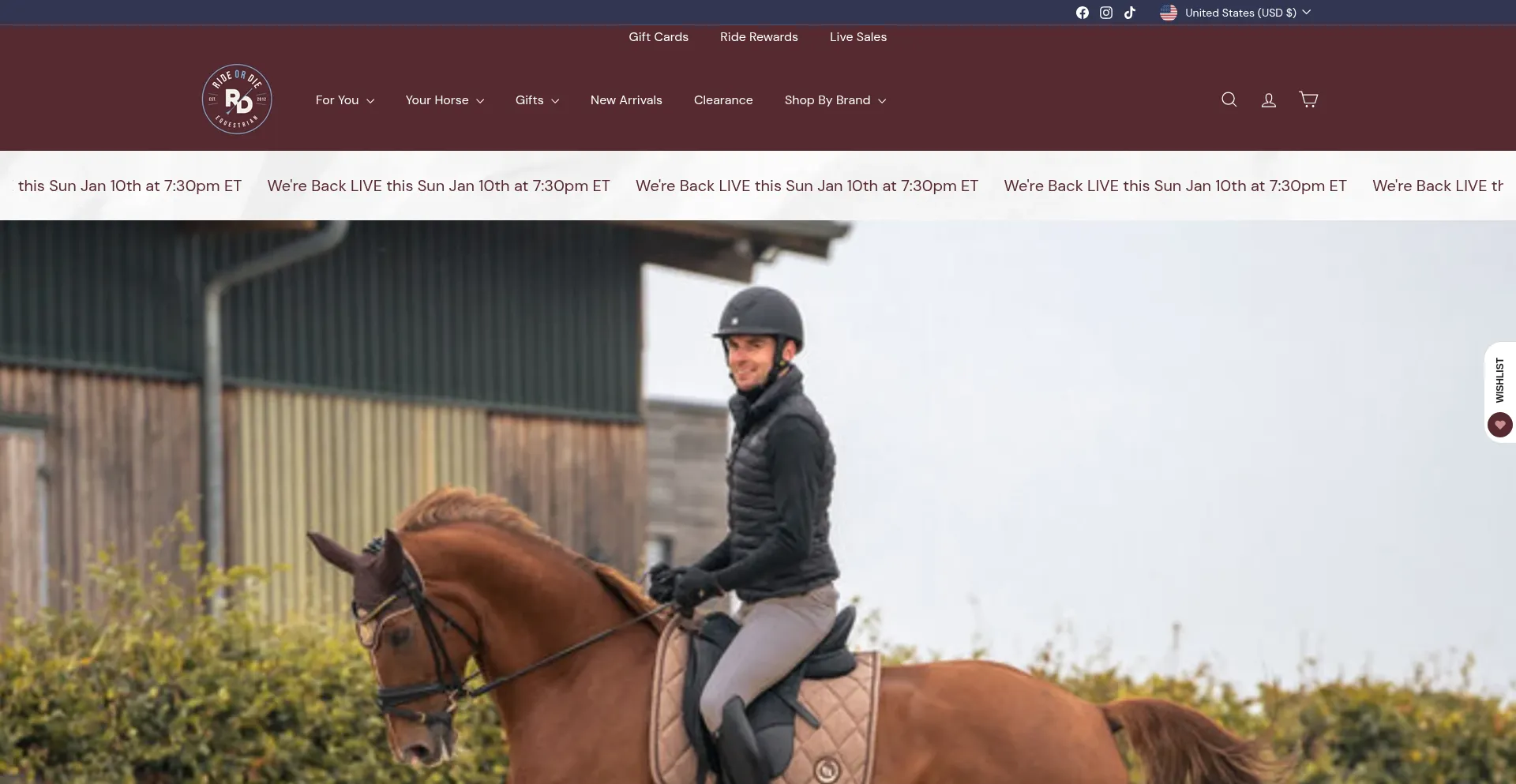The height and width of the screenshot is (784, 1516).
Task: Open the account user icon
Action: (1269, 99)
